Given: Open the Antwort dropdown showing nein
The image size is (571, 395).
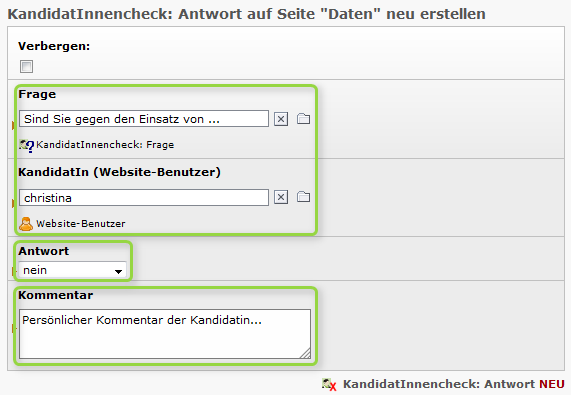Looking at the screenshot, I should point(72,270).
